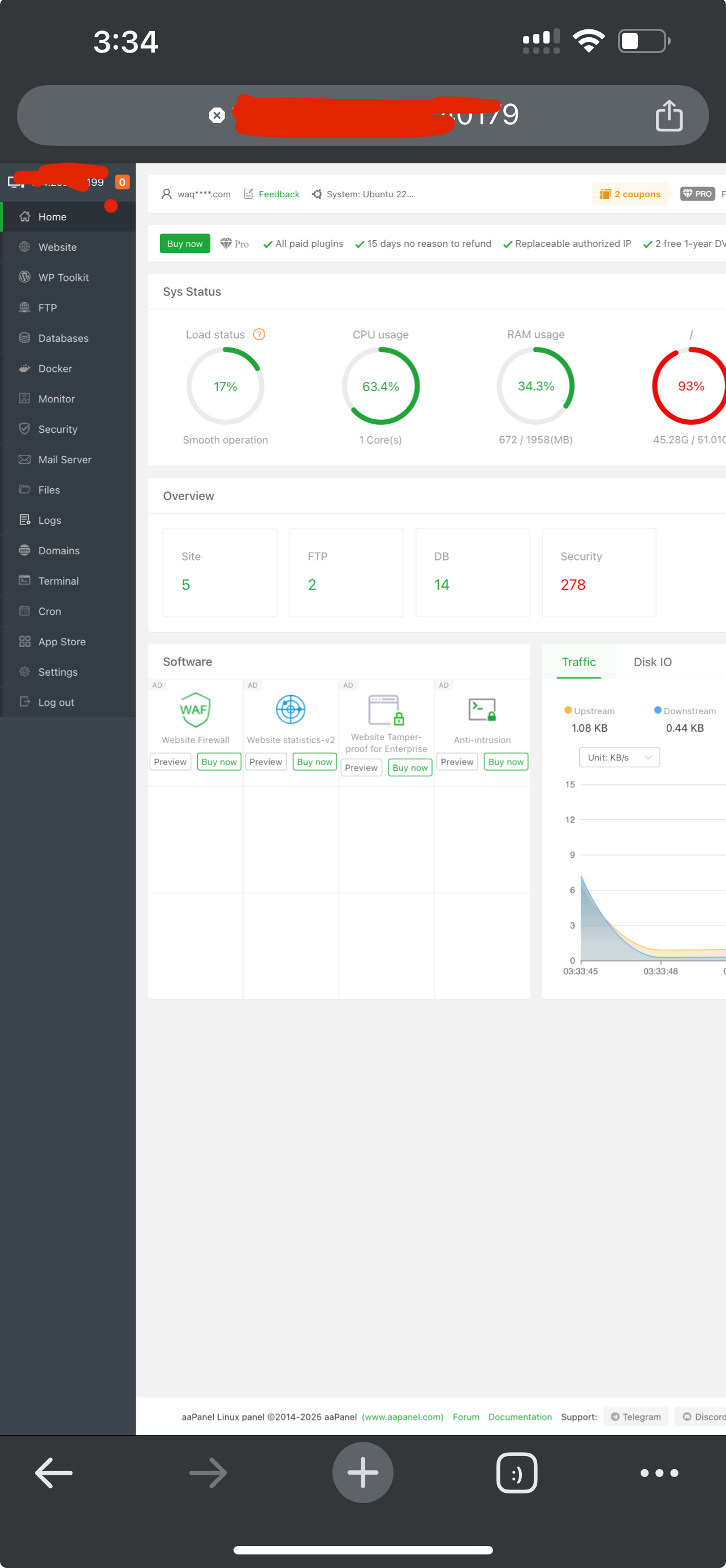Open the Security overview card showing 278

[x=598, y=572]
